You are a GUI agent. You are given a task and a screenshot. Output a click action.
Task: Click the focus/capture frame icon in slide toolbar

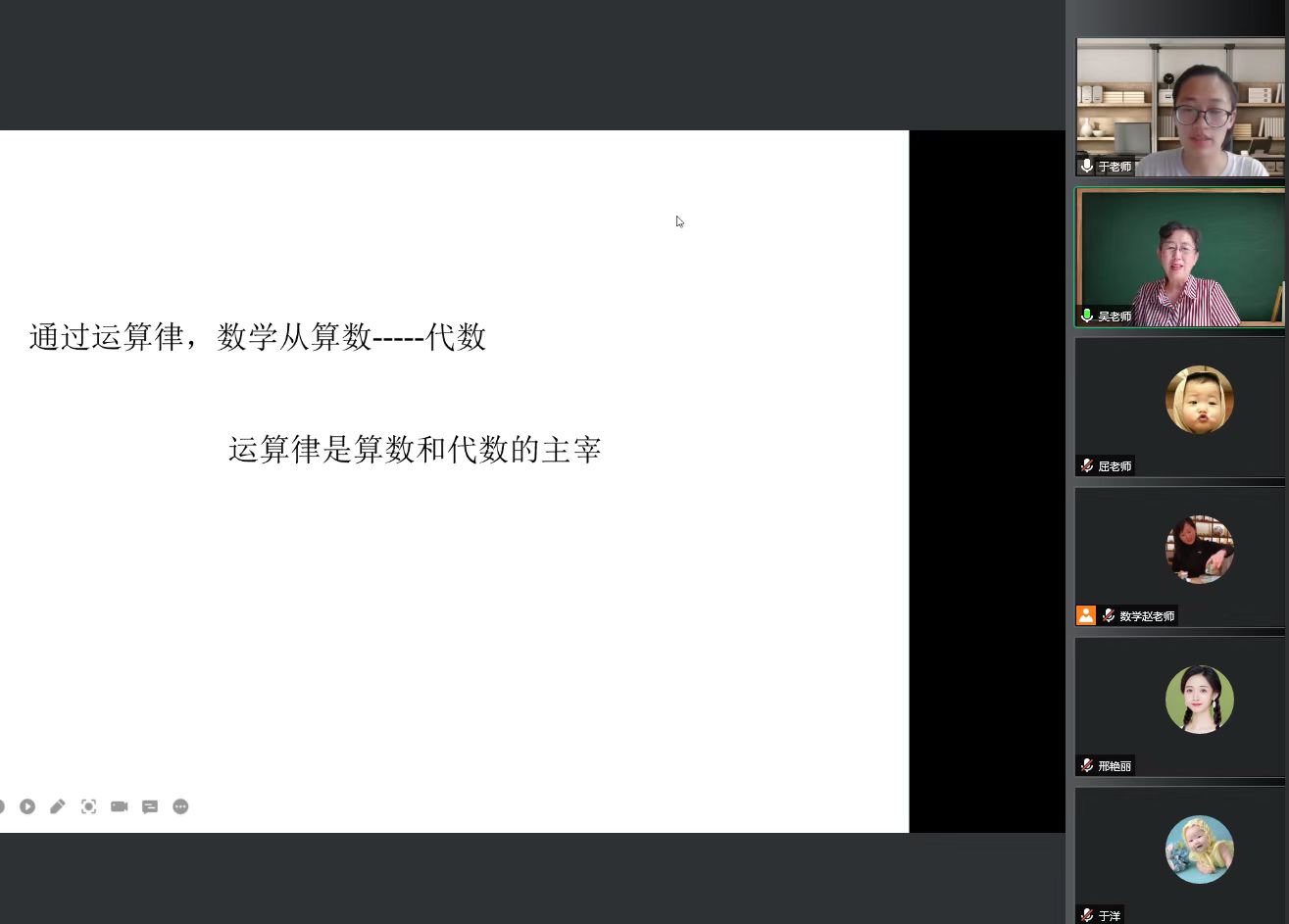tap(88, 806)
